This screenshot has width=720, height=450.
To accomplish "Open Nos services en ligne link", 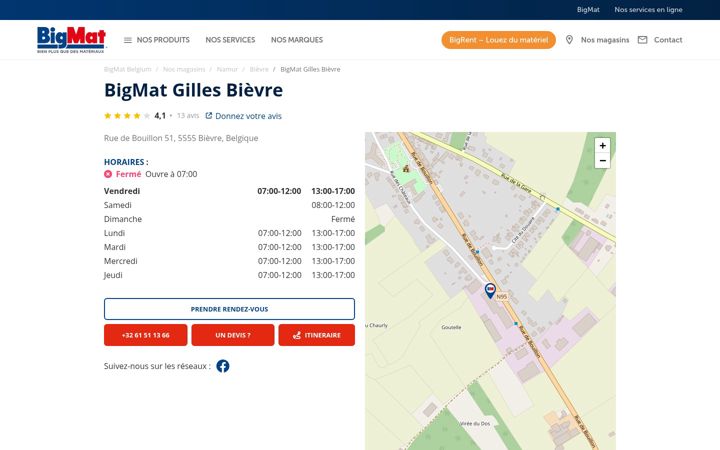I will (648, 10).
